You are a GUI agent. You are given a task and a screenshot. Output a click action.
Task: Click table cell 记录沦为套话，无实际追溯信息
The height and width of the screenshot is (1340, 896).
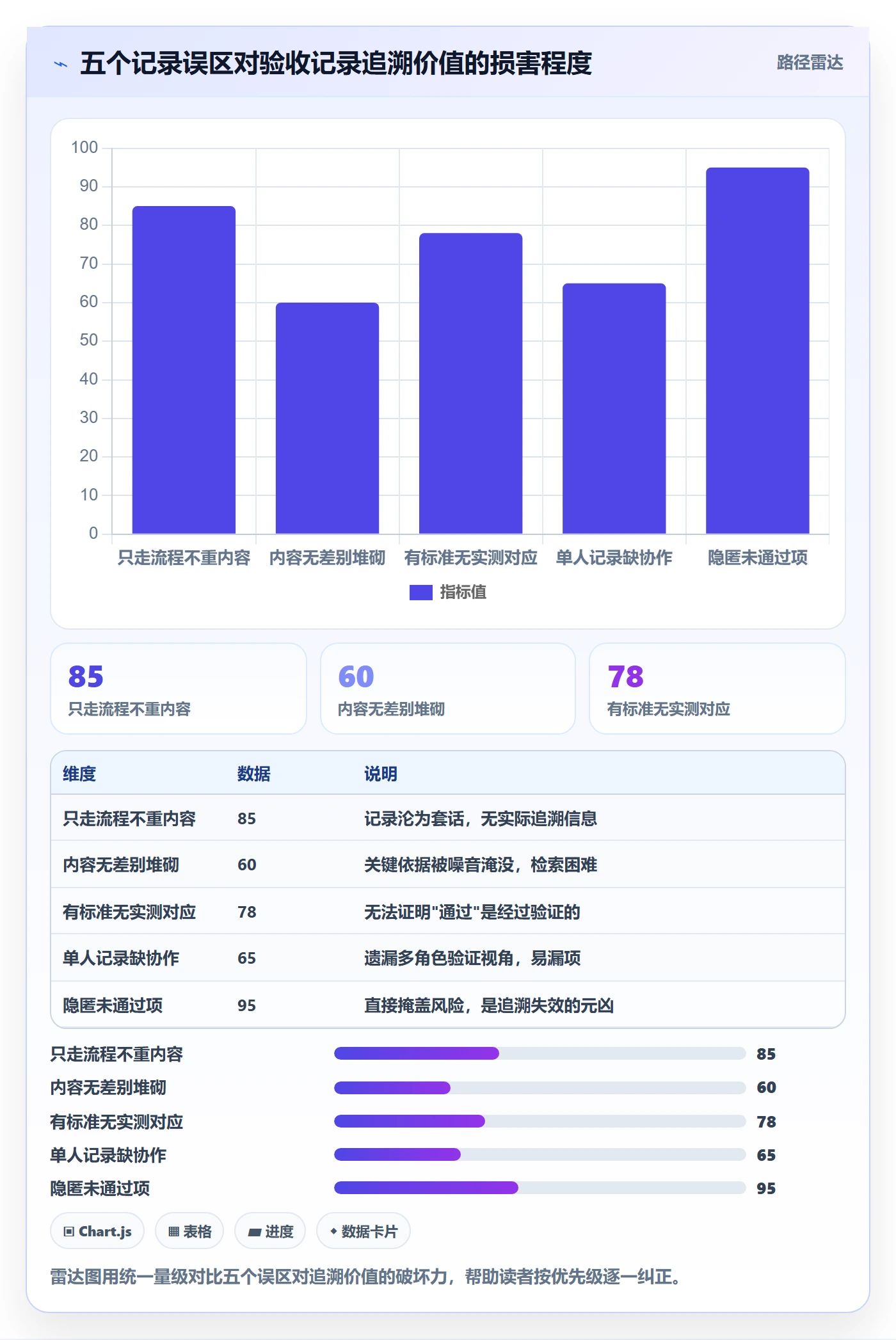click(481, 818)
